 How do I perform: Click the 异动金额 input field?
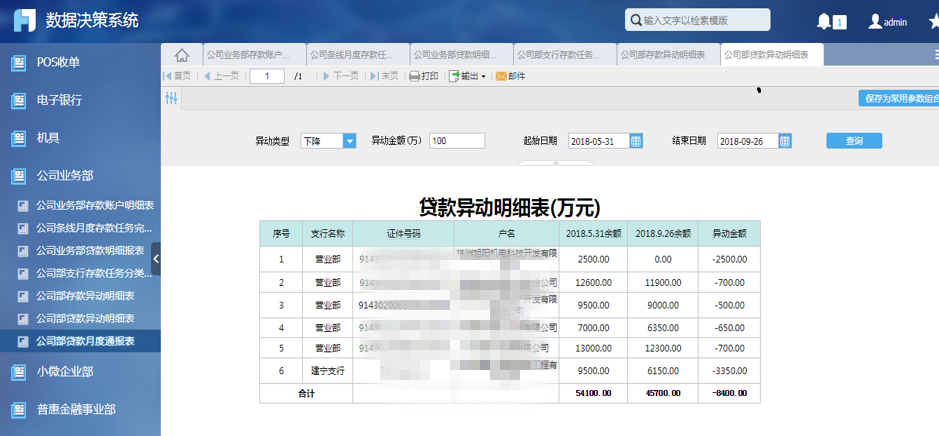click(457, 141)
